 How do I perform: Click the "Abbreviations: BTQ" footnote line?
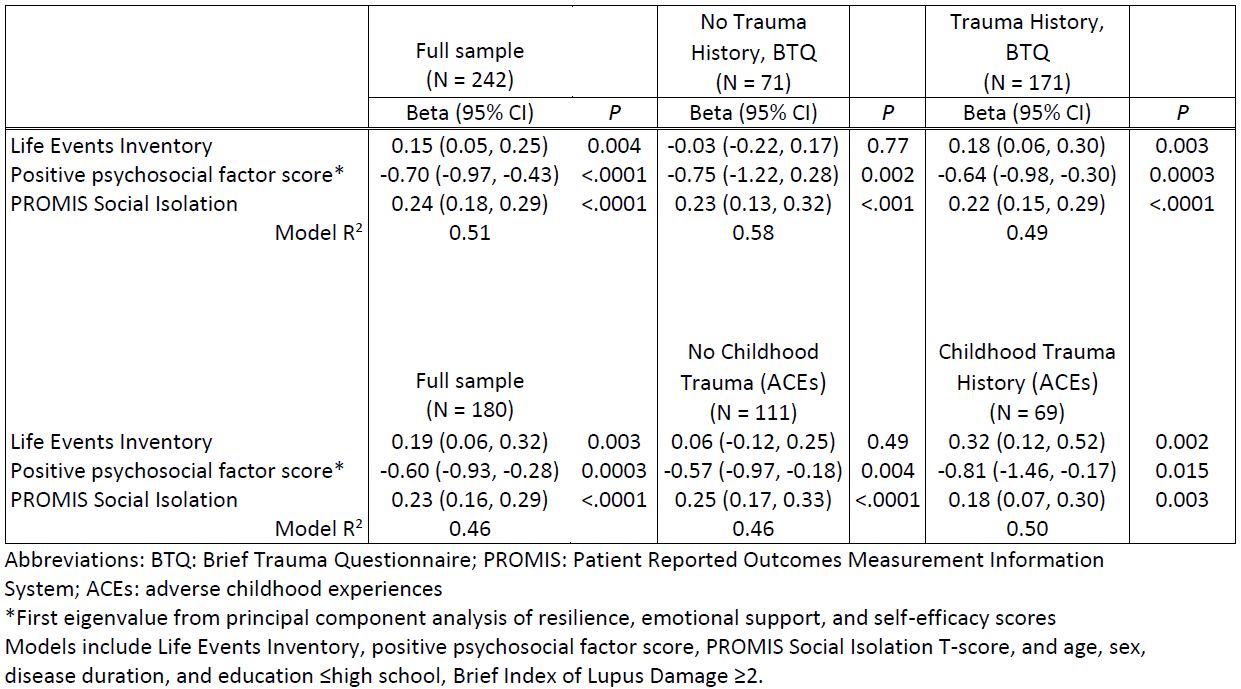[x=554, y=560]
